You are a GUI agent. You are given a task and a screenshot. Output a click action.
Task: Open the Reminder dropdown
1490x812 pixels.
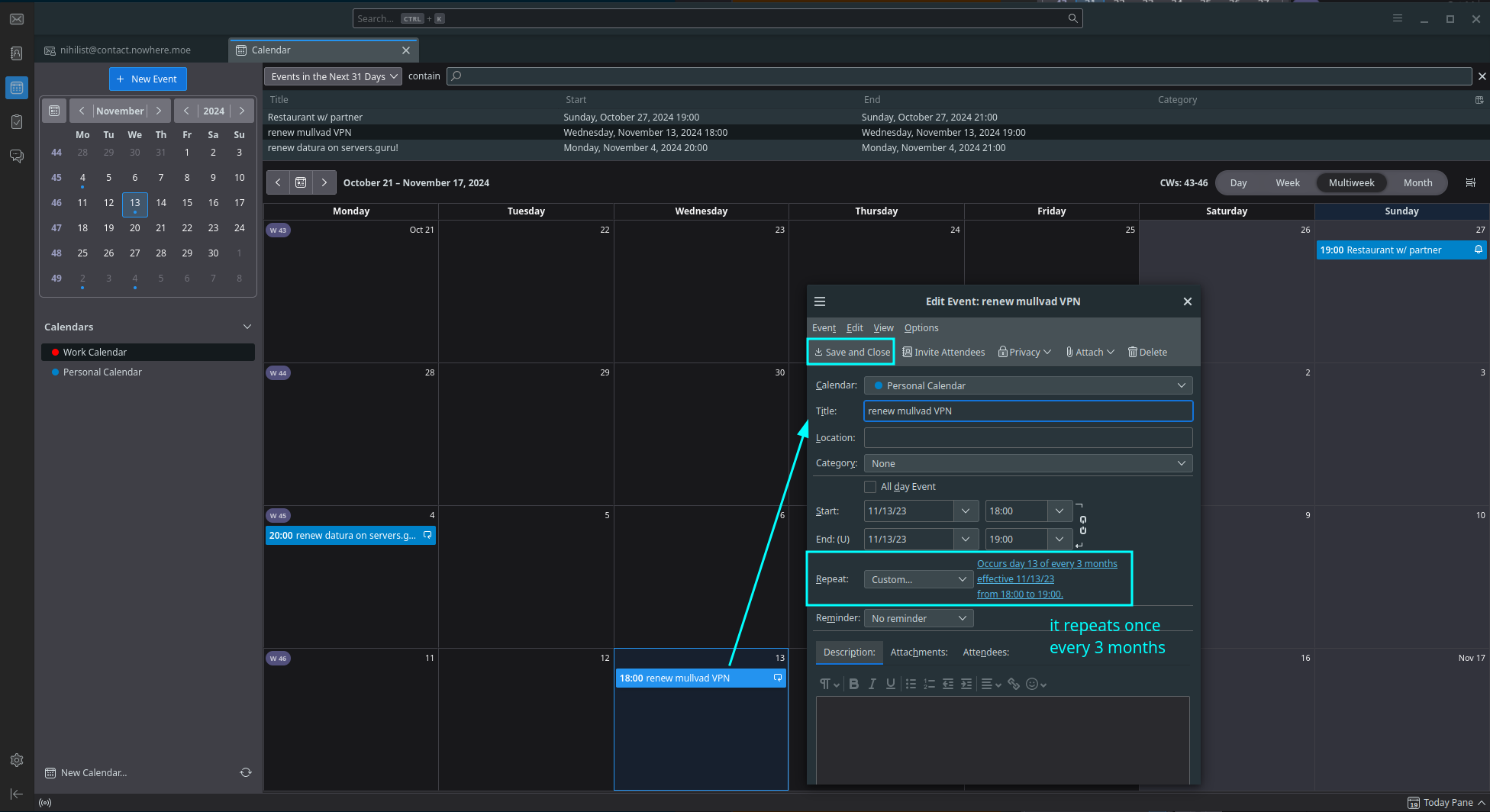[x=918, y=618]
